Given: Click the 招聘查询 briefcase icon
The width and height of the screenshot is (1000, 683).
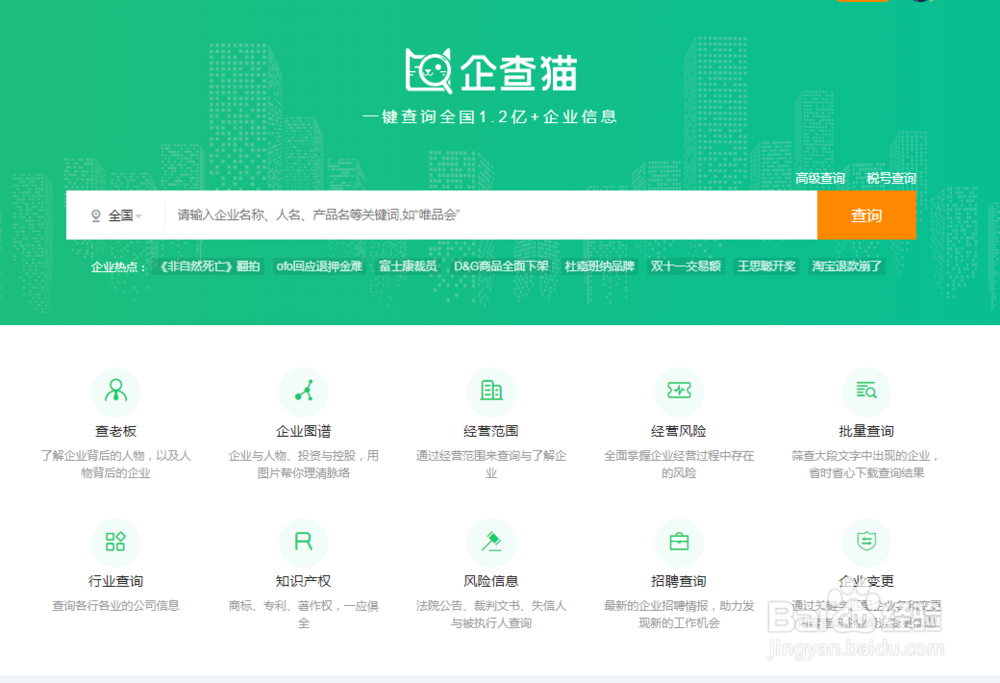Looking at the screenshot, I should (x=679, y=542).
